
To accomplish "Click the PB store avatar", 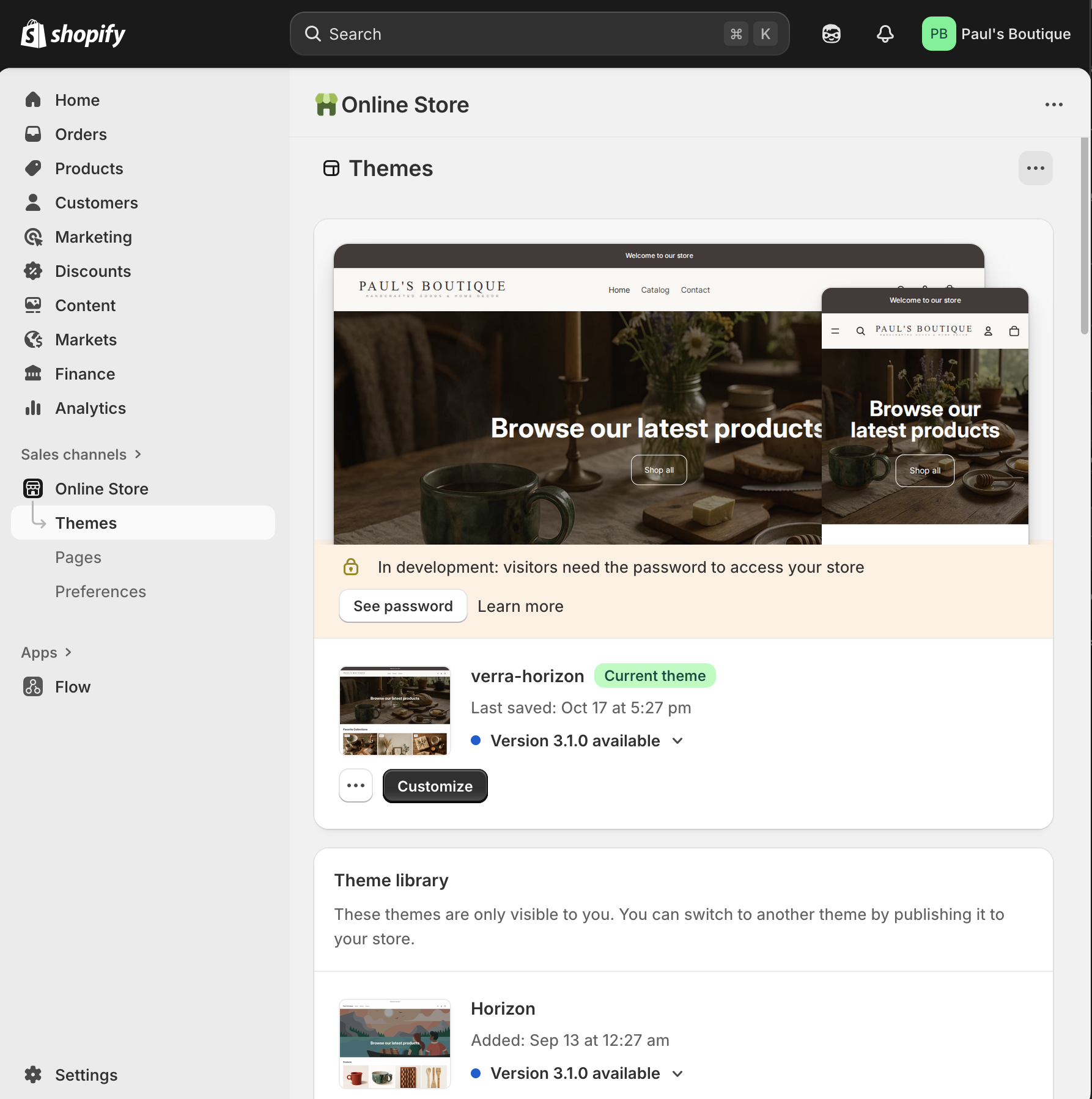I will click(939, 34).
